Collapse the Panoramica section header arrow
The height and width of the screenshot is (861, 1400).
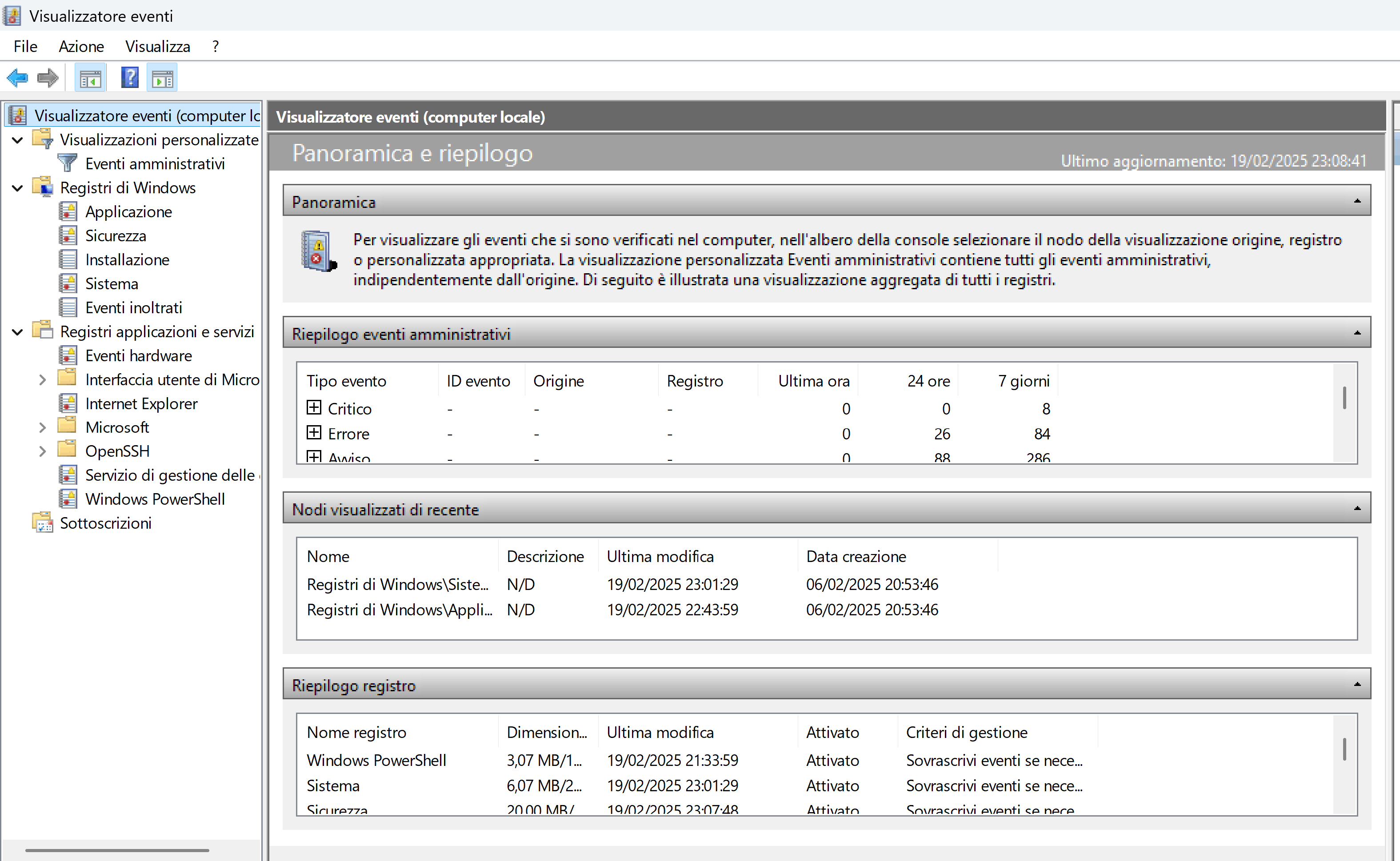[x=1357, y=201]
